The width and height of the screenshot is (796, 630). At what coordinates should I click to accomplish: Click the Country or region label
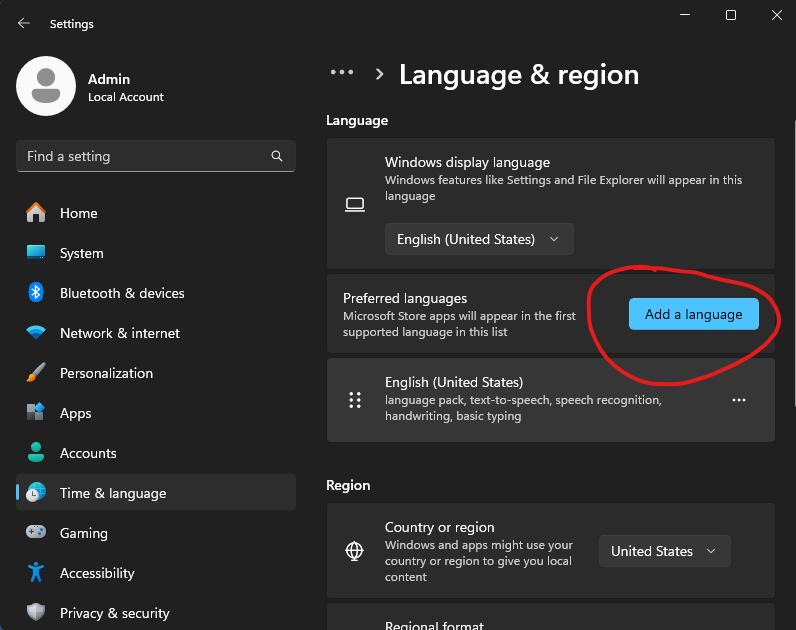pyautogui.click(x=439, y=527)
